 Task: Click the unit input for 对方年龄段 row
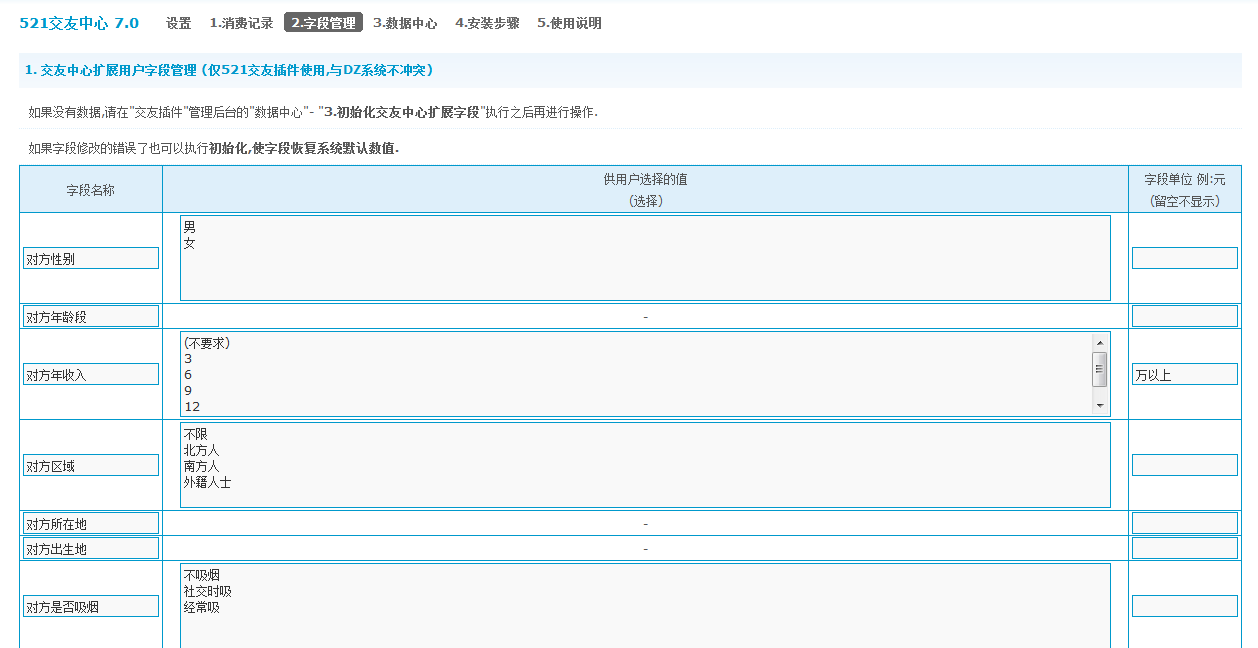(1185, 316)
